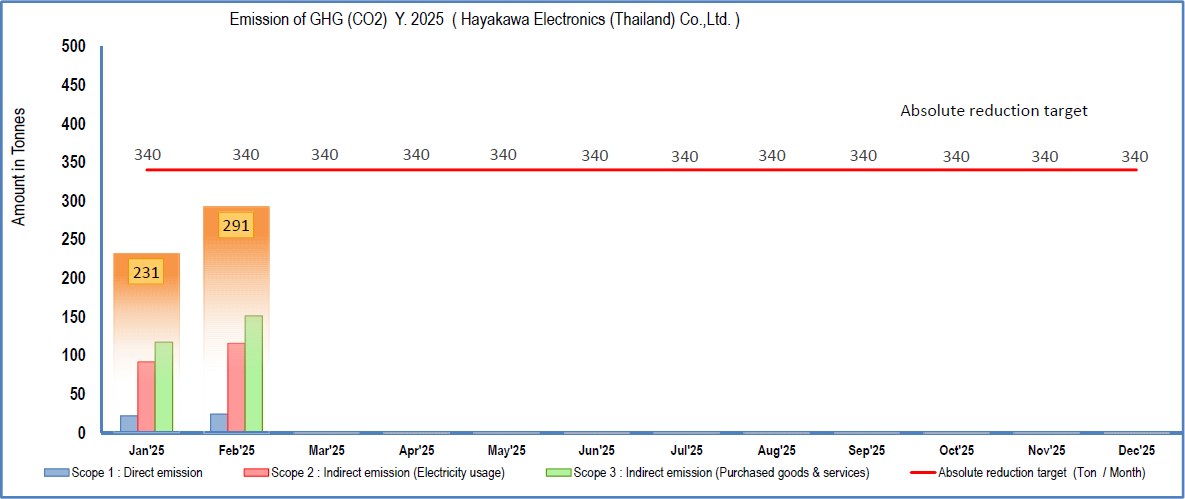This screenshot has width=1185, height=499.
Task: Click the Jul'25 axis label
Action: [687, 451]
